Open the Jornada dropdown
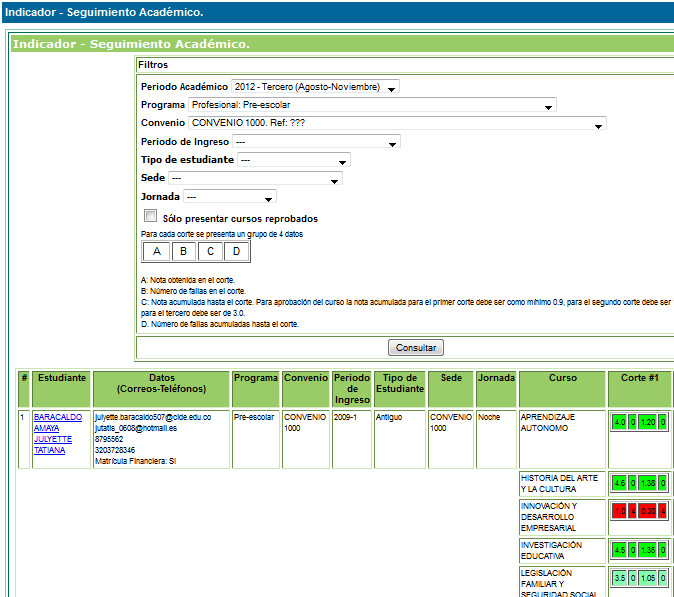The image size is (674, 597). coord(230,197)
